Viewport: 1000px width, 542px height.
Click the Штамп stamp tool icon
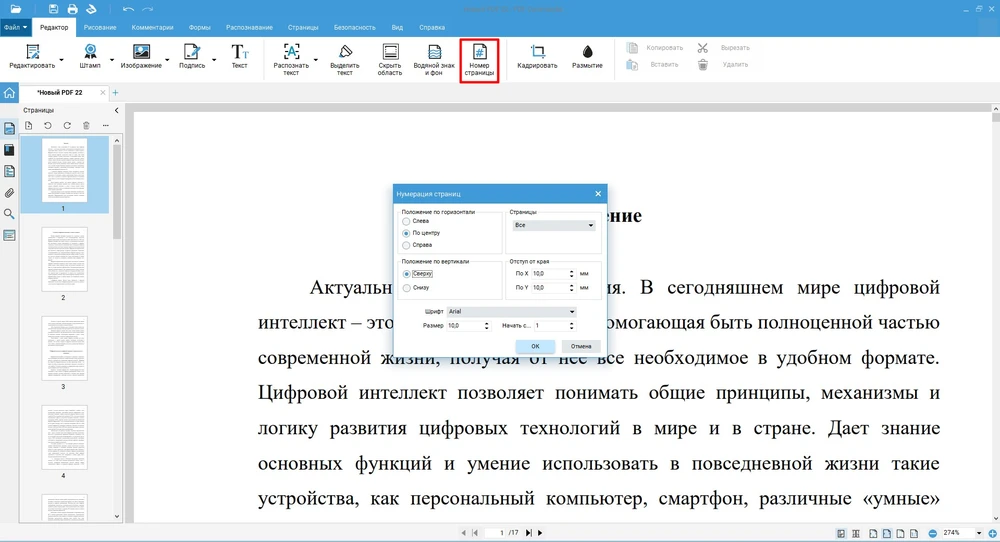(x=90, y=52)
